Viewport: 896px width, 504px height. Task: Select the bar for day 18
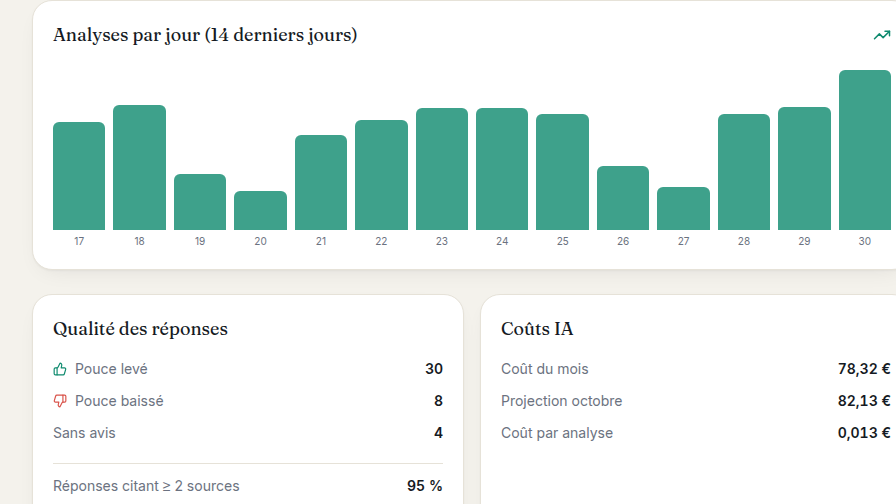[x=139, y=167]
